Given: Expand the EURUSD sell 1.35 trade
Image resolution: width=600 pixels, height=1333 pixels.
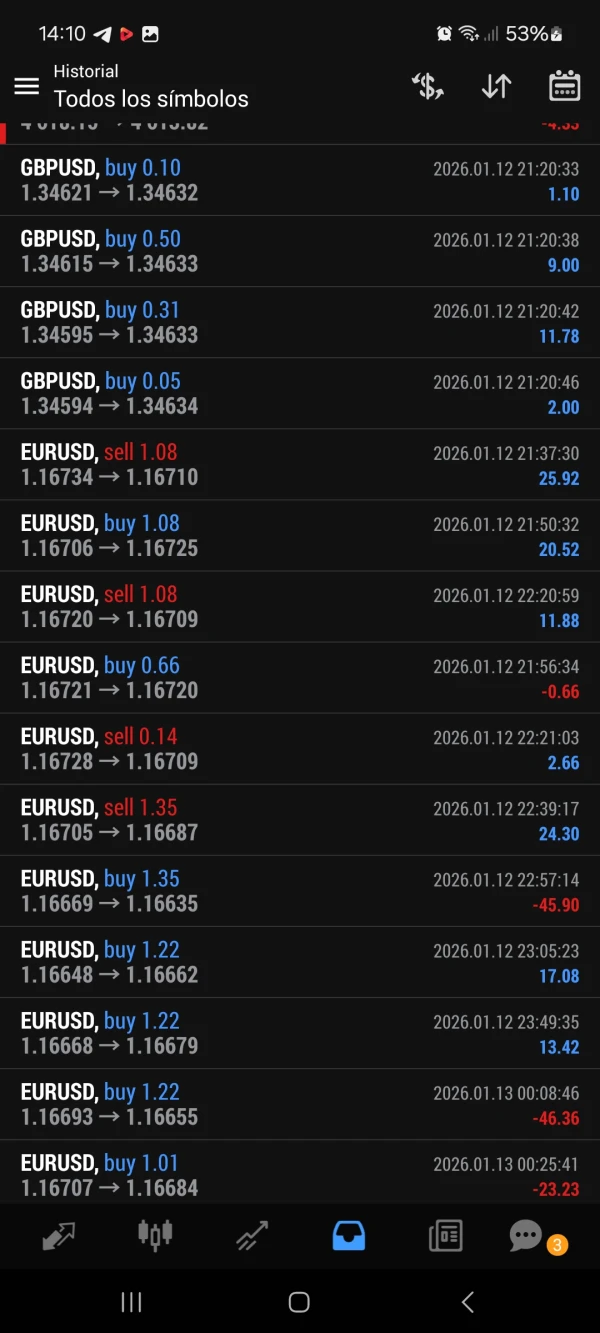Looking at the screenshot, I should pyautogui.click(x=300, y=820).
